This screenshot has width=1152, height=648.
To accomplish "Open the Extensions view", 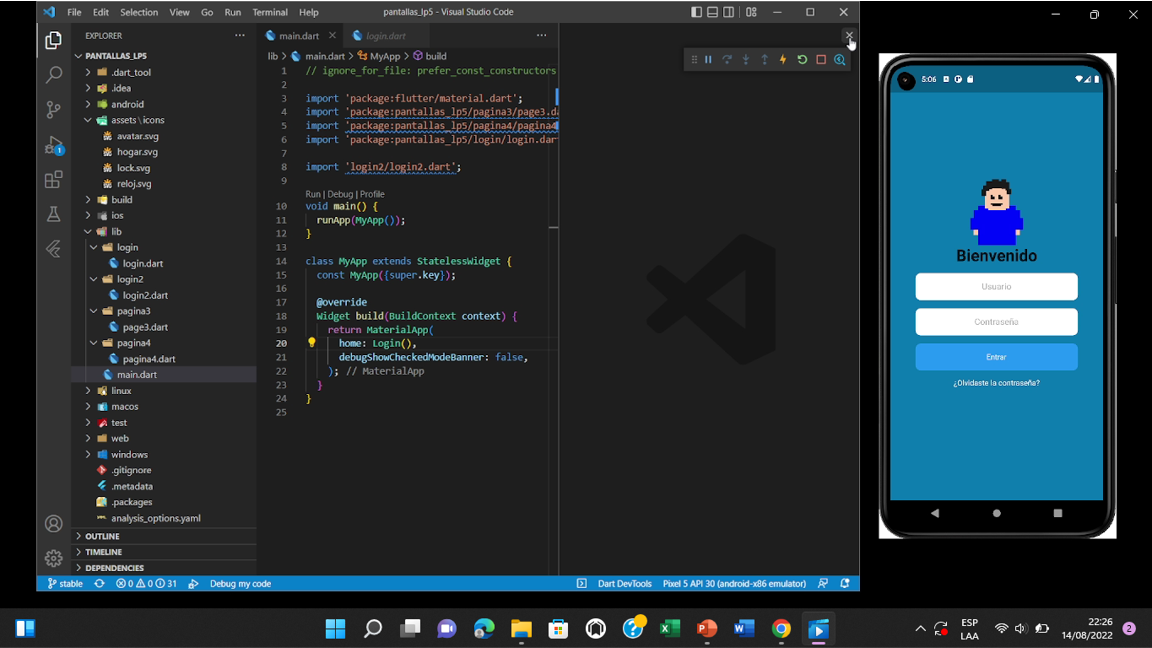I will point(53,179).
